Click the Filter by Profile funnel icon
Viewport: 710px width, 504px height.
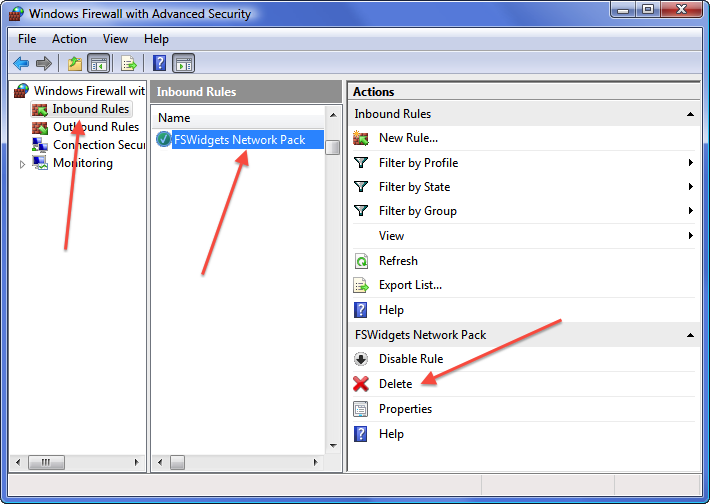361,163
